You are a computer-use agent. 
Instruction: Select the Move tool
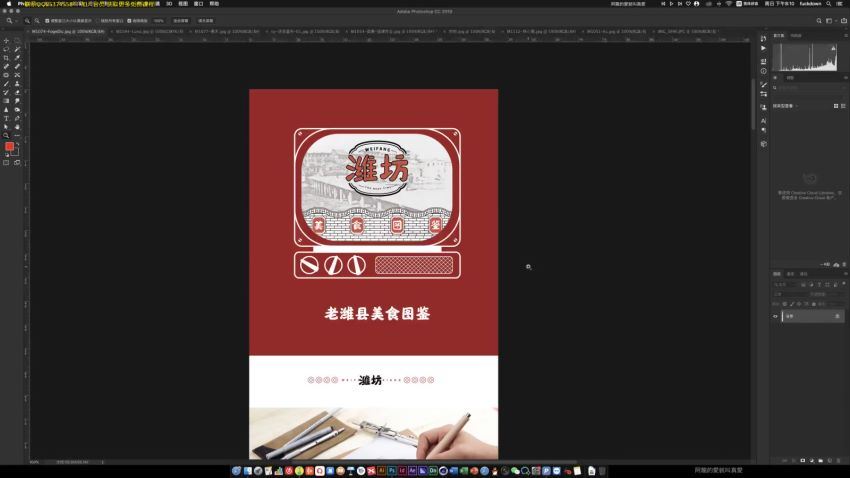click(x=6, y=41)
